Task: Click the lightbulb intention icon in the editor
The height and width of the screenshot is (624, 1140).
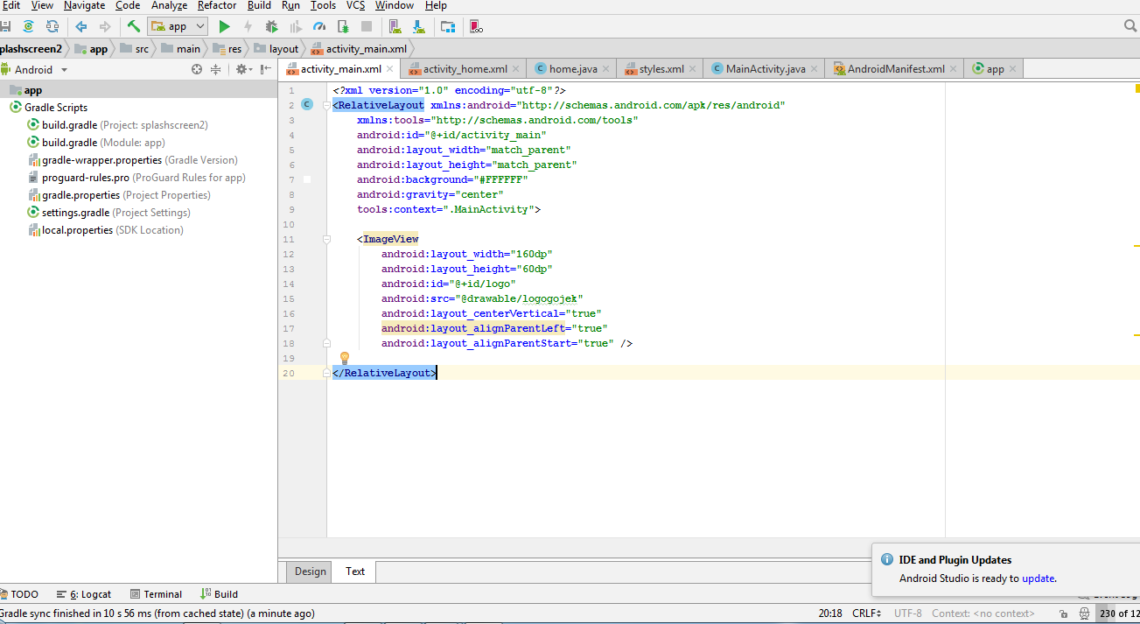Action: pos(344,358)
